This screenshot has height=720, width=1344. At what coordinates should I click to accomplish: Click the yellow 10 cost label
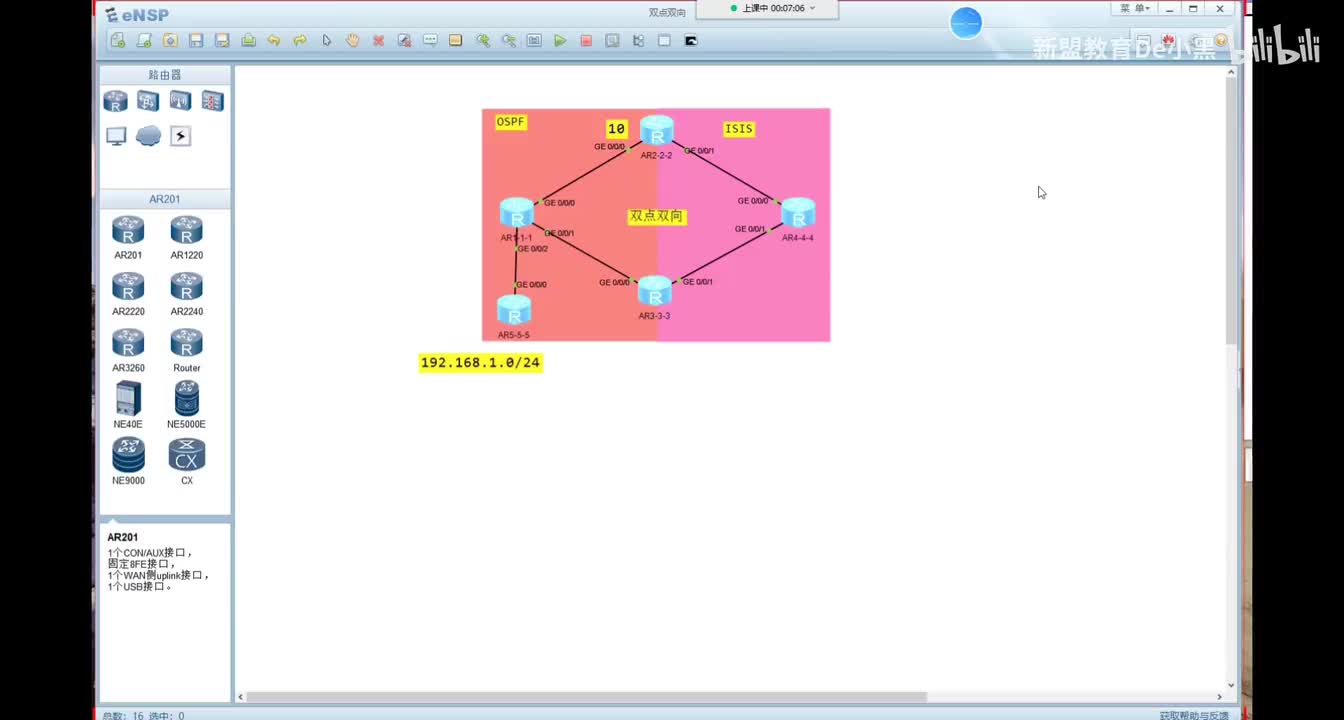616,129
